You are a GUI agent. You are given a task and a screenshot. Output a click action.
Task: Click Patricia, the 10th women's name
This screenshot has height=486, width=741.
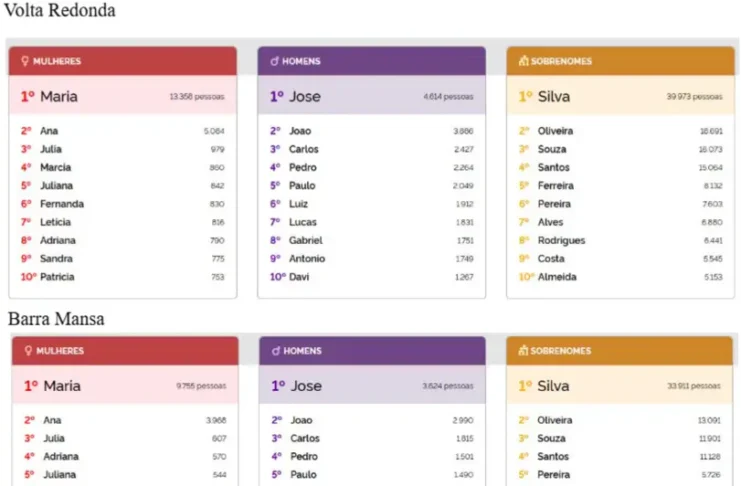57,277
